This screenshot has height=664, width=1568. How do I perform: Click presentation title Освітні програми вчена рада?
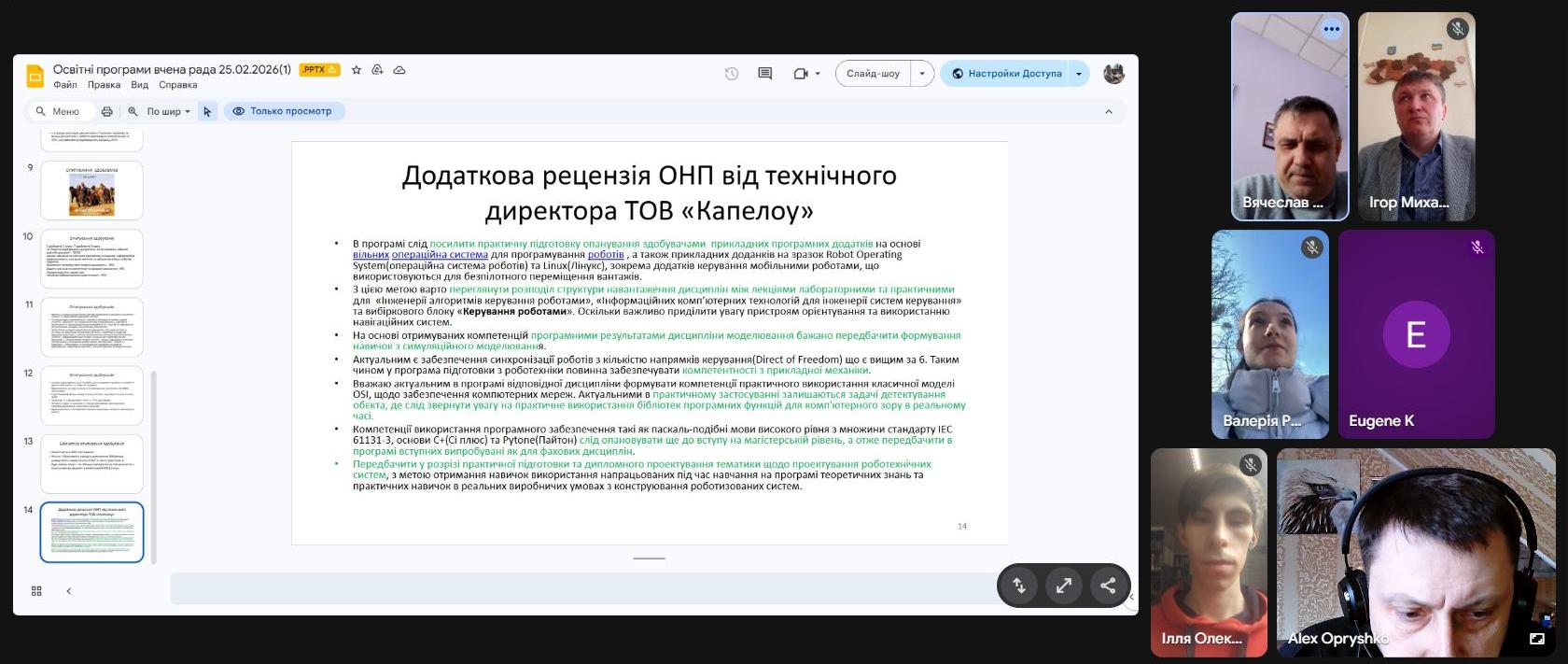(172, 70)
